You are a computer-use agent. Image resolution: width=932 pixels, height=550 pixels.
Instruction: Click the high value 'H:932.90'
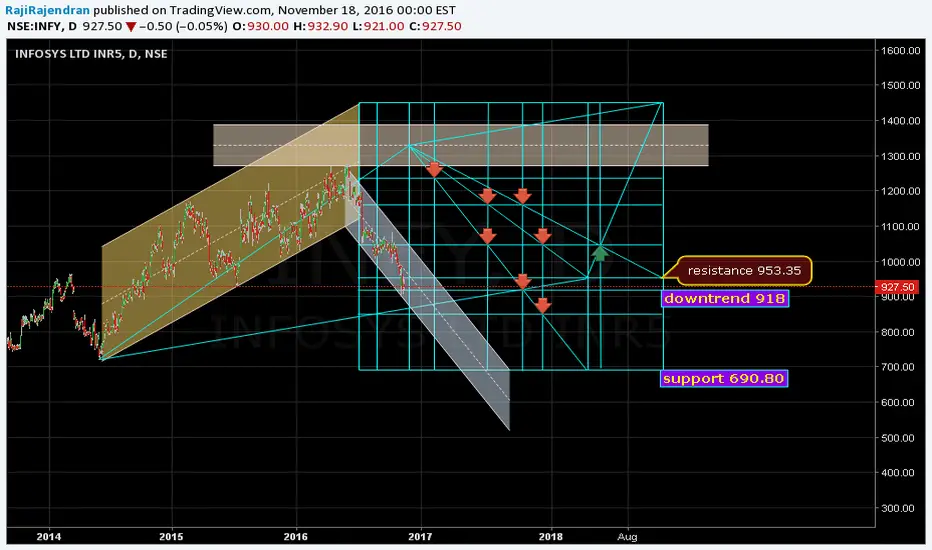tap(320, 27)
